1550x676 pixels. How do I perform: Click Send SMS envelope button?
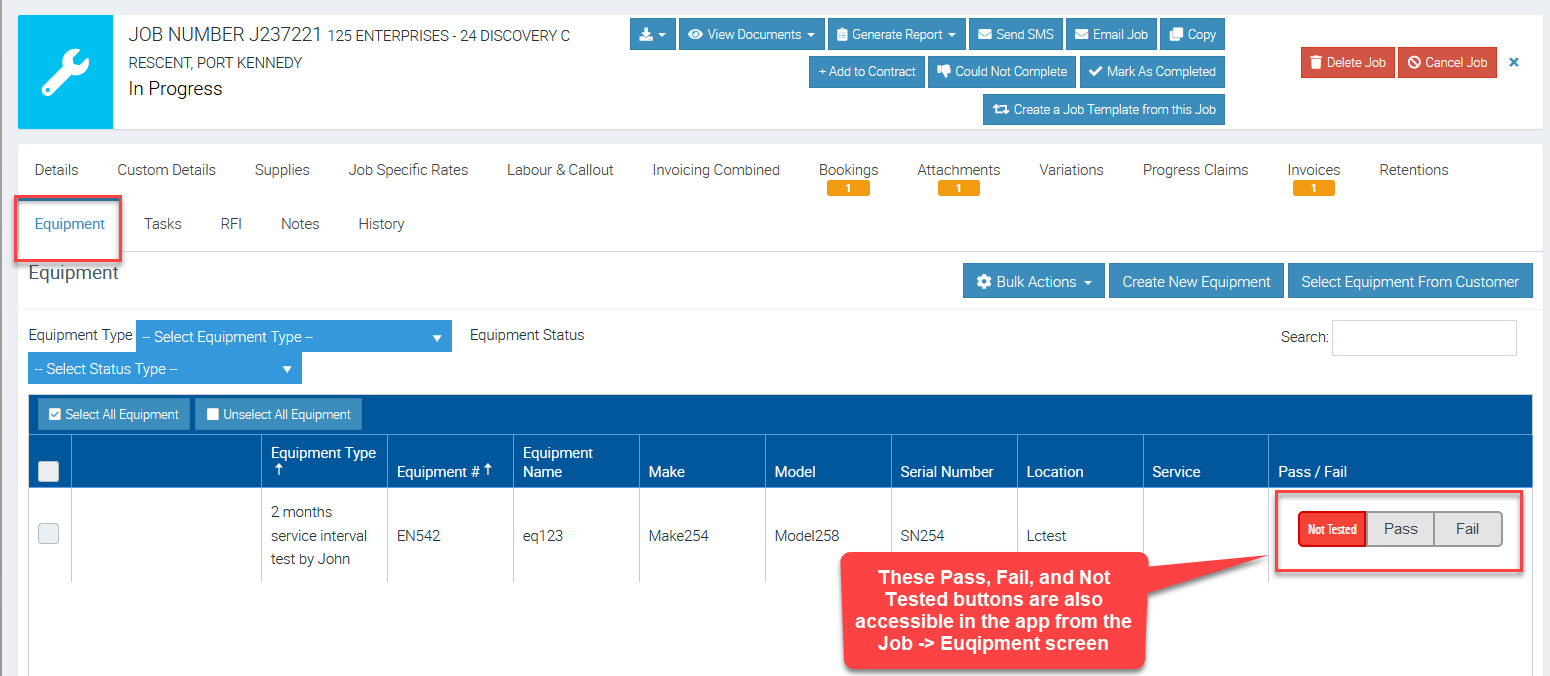[x=1015, y=34]
